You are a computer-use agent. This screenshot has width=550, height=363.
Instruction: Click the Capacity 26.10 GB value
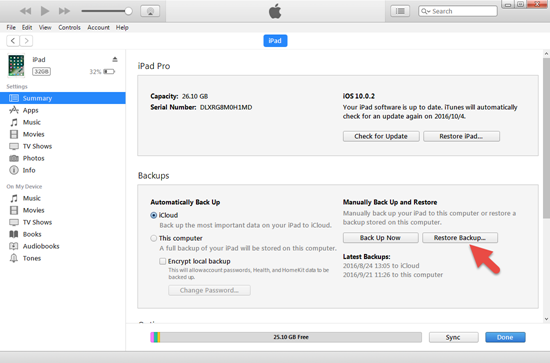click(195, 96)
